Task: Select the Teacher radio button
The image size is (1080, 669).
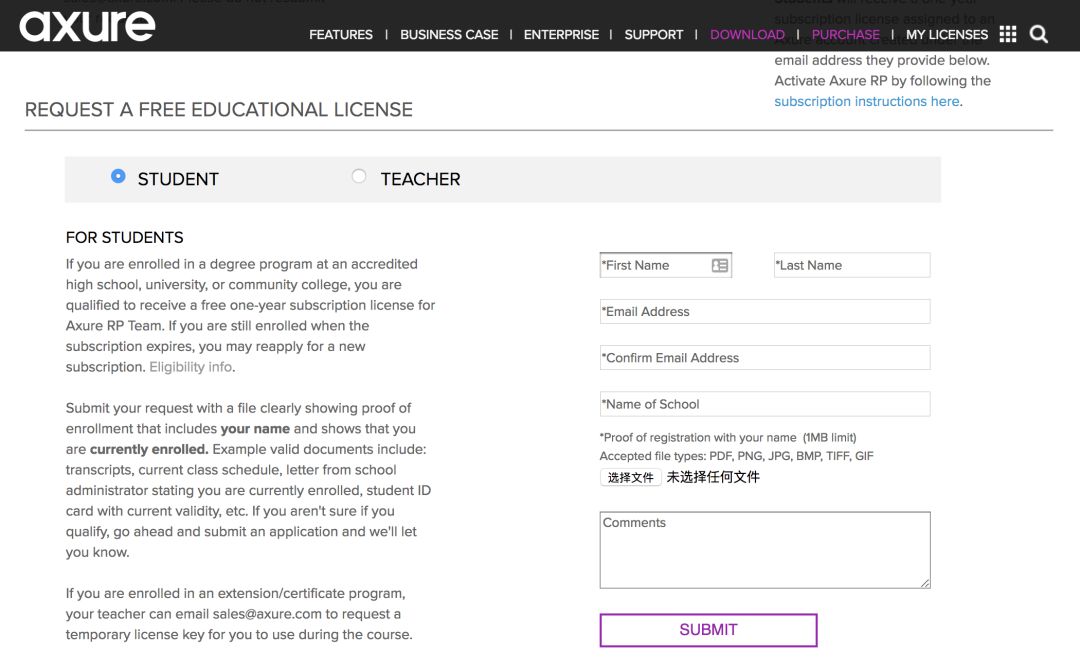Action: coord(359,176)
